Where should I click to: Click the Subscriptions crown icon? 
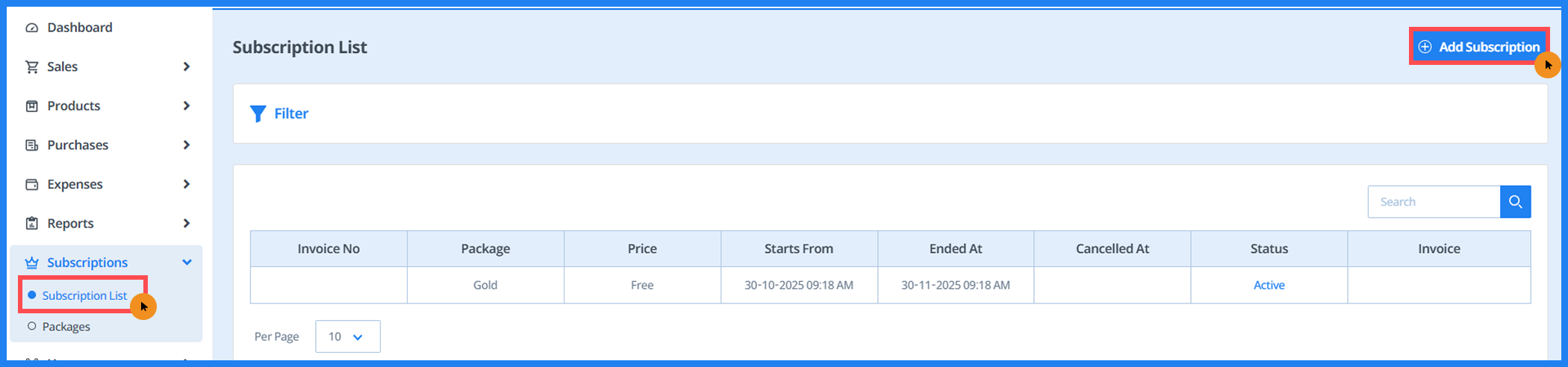click(31, 263)
